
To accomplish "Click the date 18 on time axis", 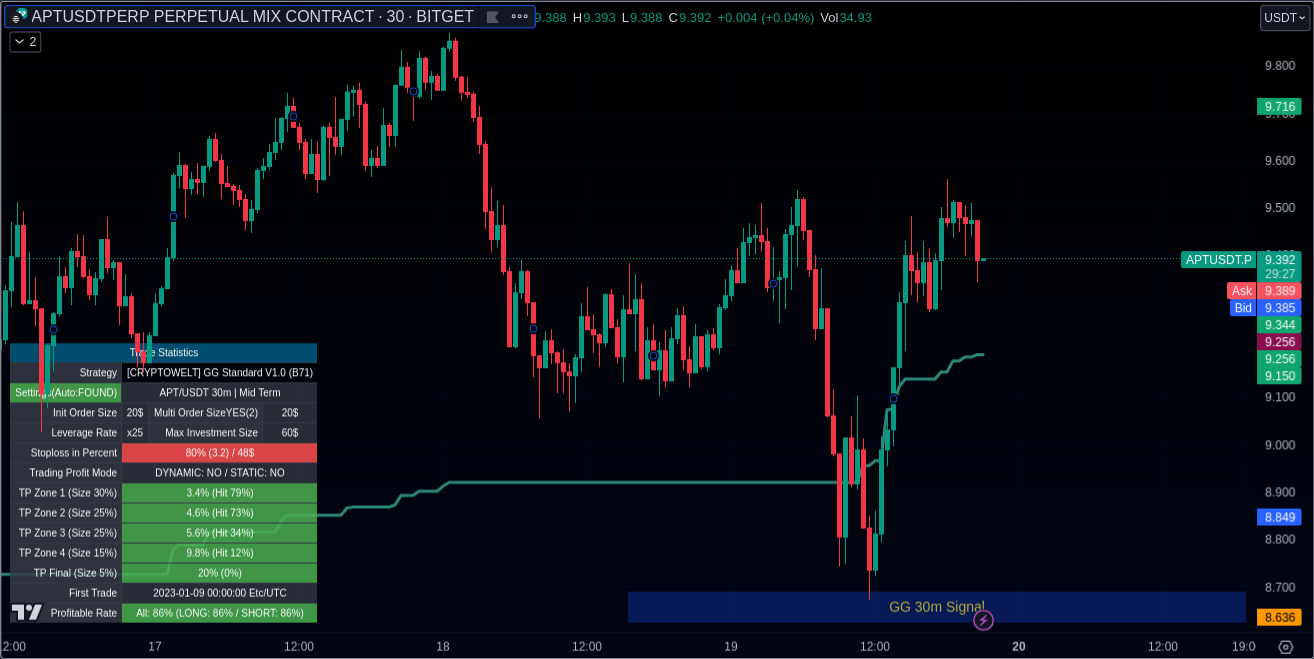I will [443, 647].
